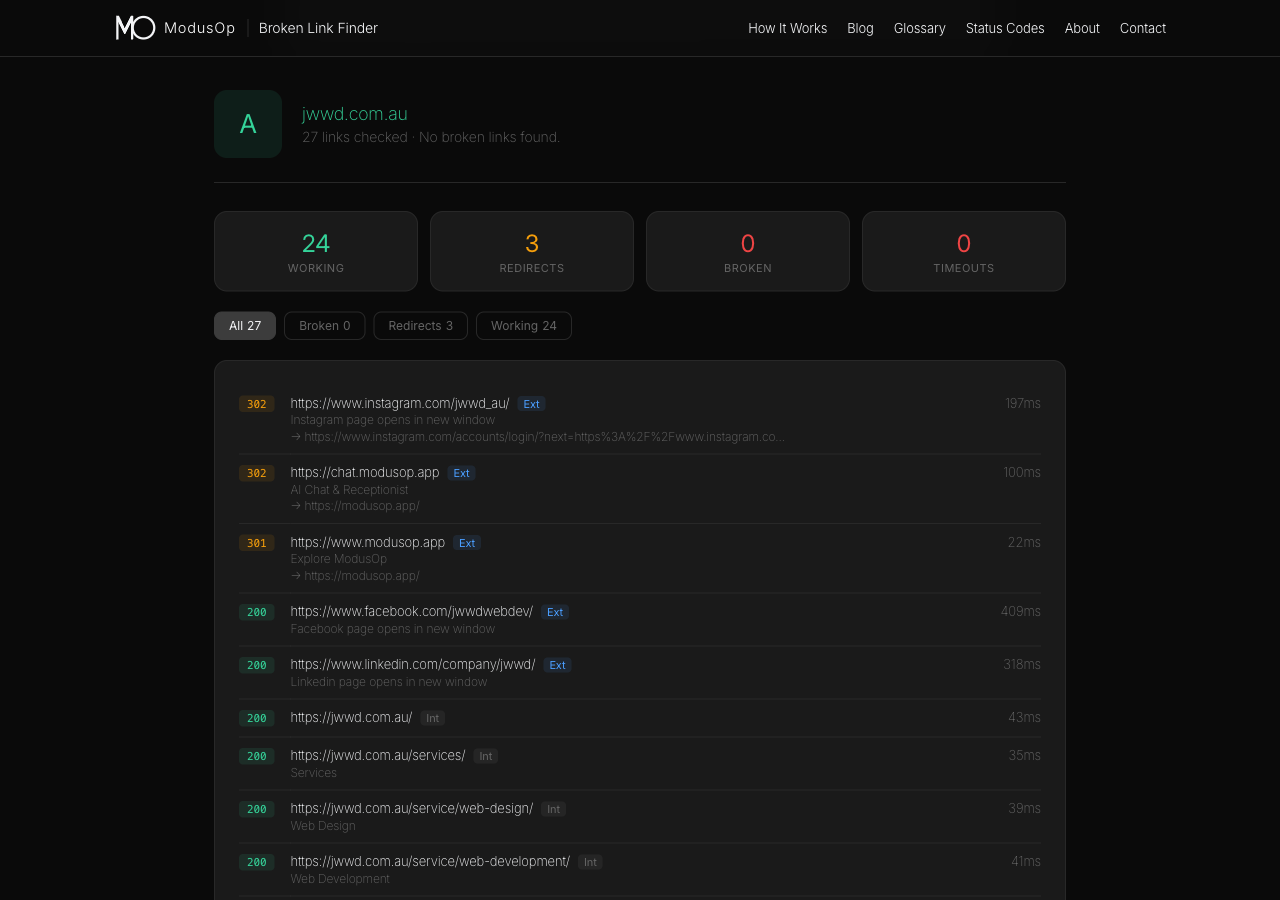Click the 200 badge on Facebook row
The width and height of the screenshot is (1280, 900).
[257, 612]
